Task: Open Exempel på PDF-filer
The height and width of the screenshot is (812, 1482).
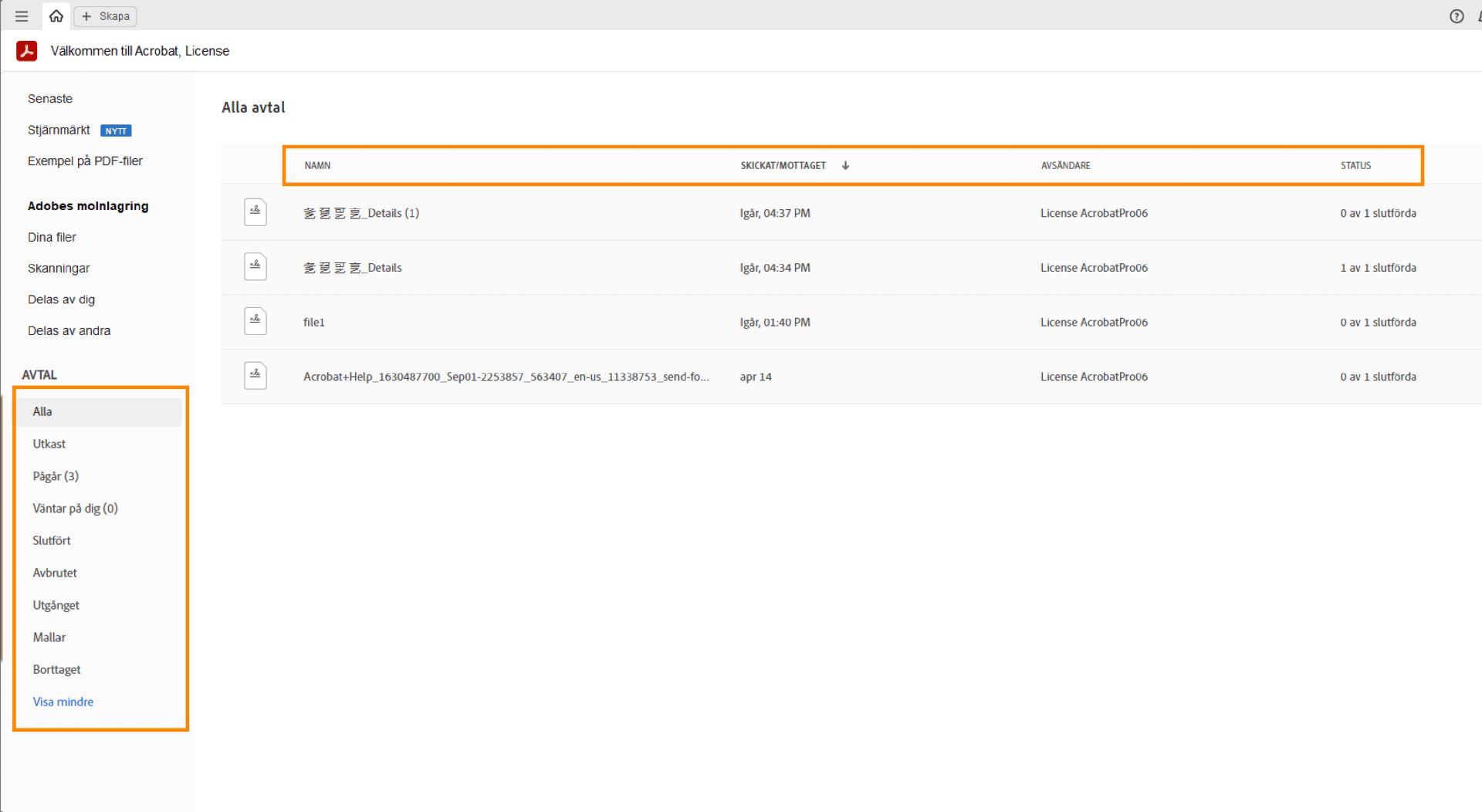Action: coord(85,161)
